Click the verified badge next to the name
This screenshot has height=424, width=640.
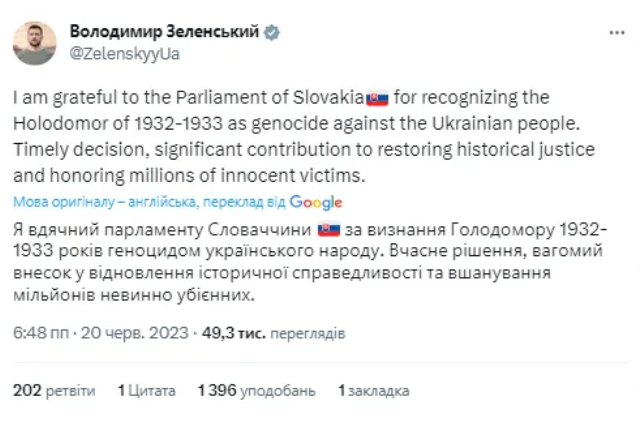(272, 32)
